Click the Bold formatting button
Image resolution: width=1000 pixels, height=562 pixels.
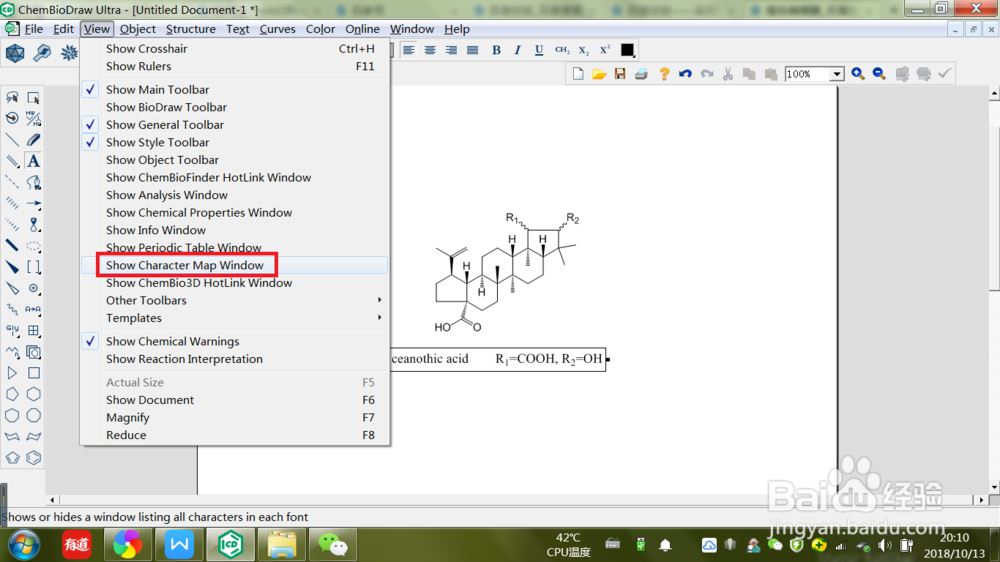[496, 50]
